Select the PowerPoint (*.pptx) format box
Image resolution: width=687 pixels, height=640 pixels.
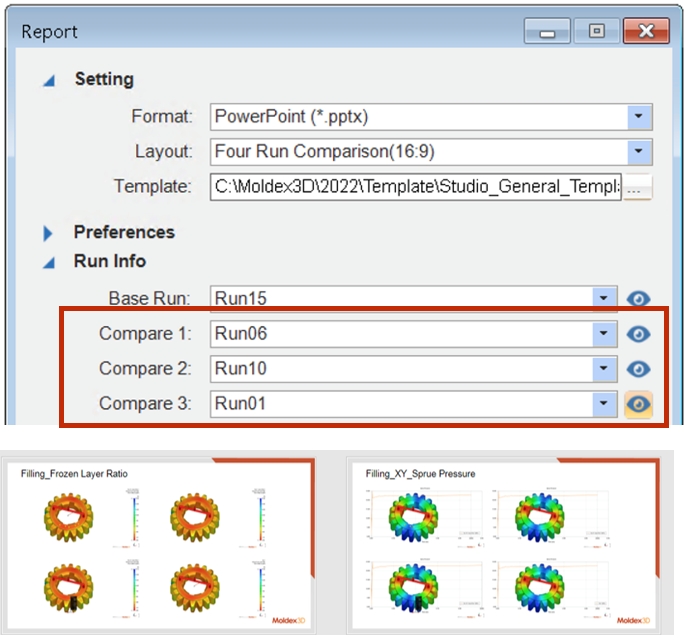coord(431,117)
